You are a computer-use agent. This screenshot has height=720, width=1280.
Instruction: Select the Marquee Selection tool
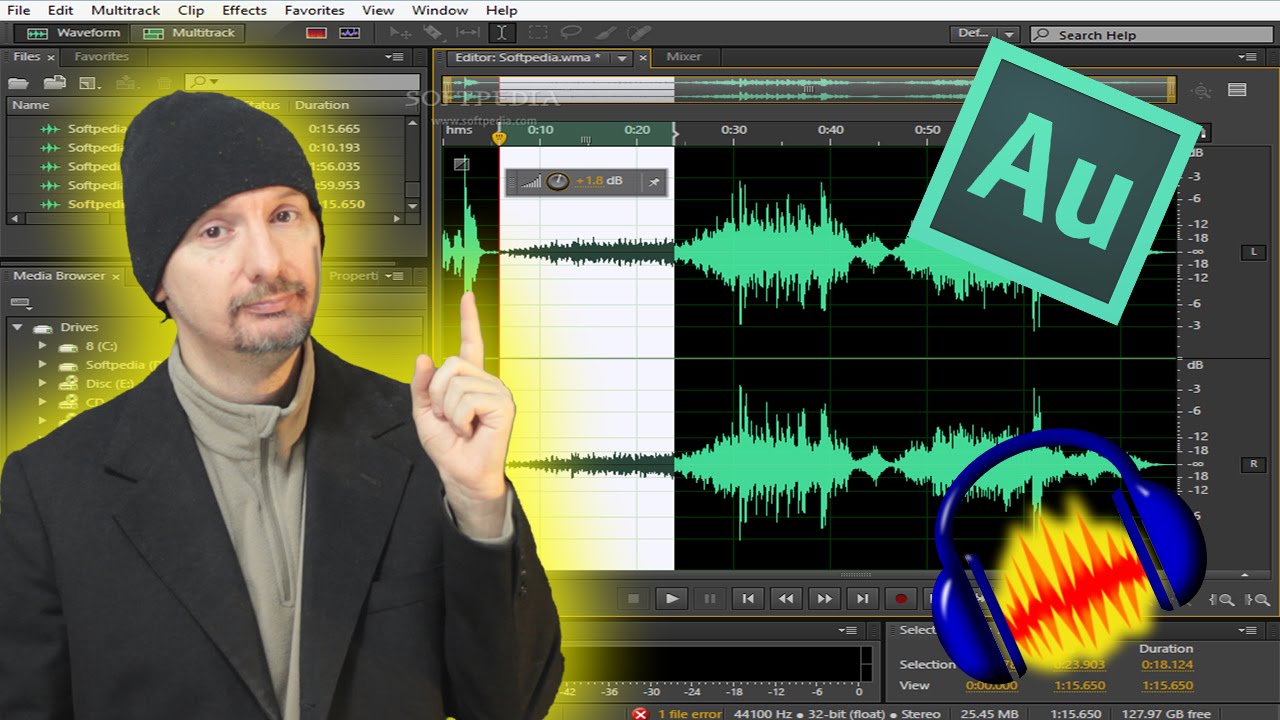[538, 33]
